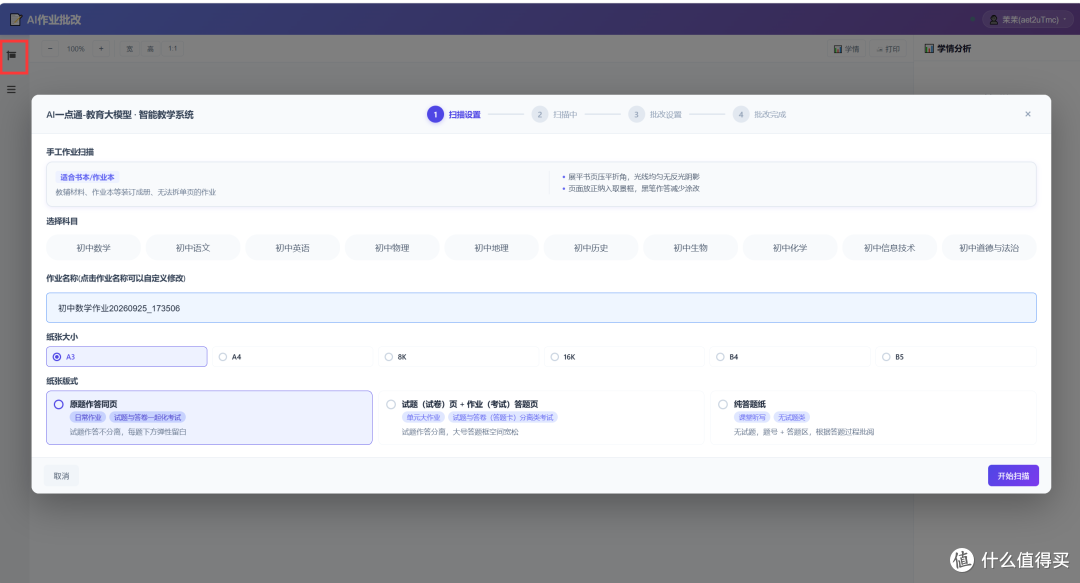Select 原题作答同页 paper layout
This screenshot has height=583, width=1080.
point(209,418)
